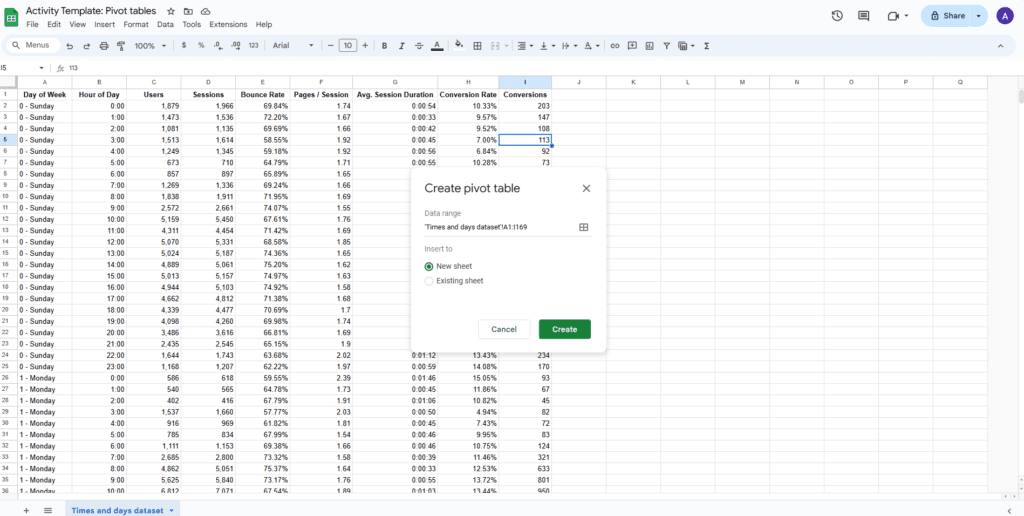Open version history clock icon
This screenshot has width=1024, height=516.
[837, 16]
